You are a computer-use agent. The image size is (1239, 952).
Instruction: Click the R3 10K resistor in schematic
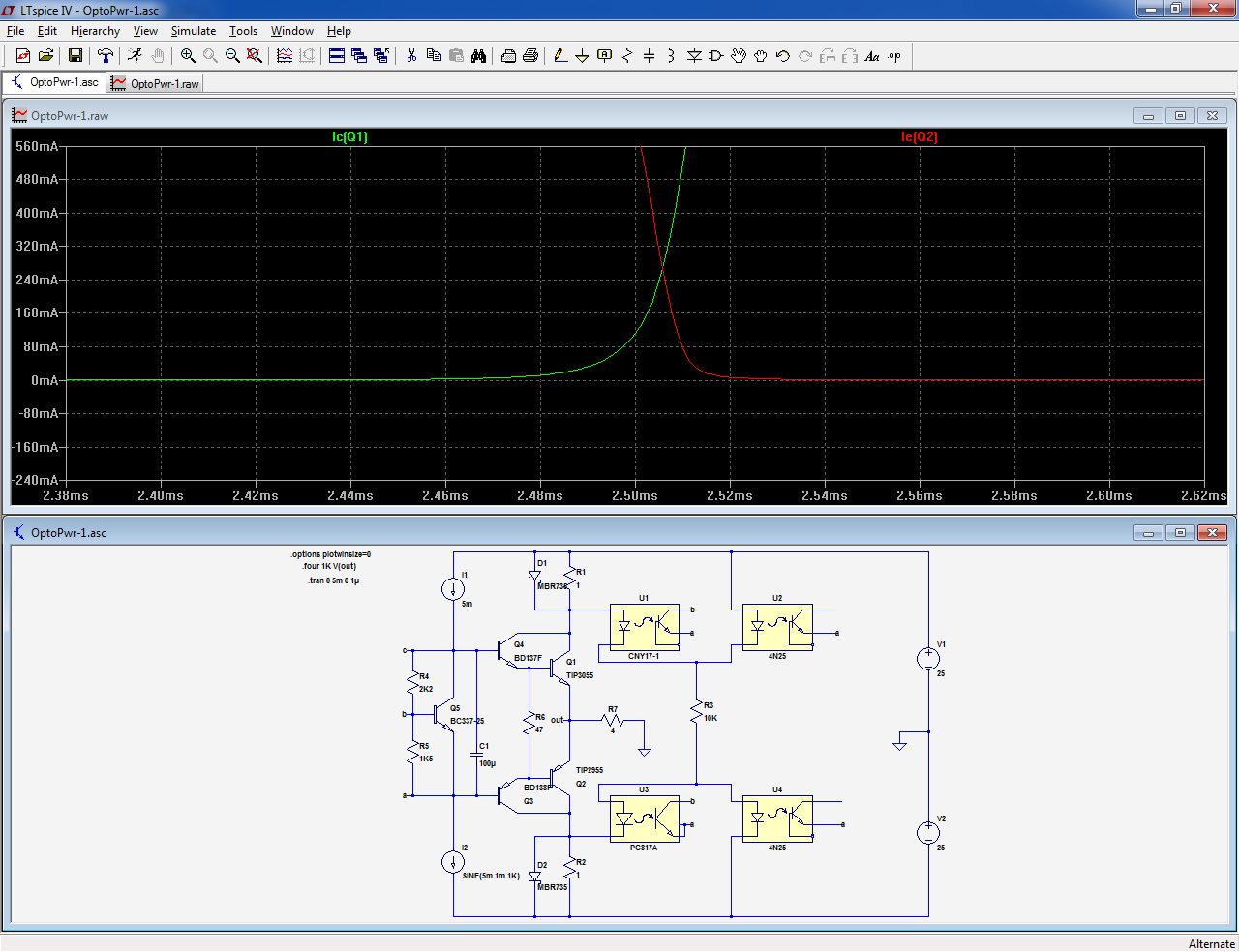[x=696, y=712]
